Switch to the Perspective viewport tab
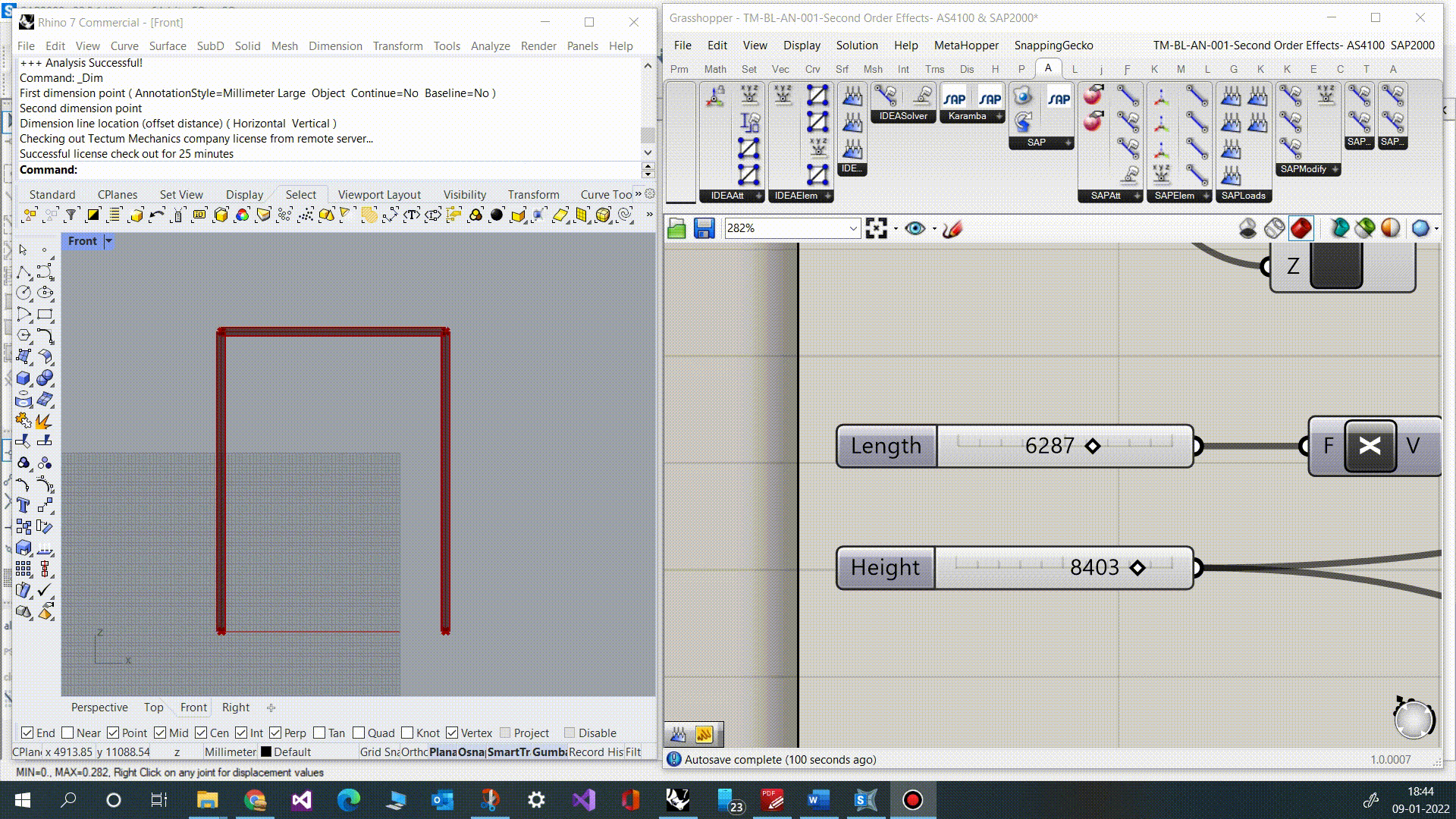Image resolution: width=1456 pixels, height=819 pixels. pos(99,707)
